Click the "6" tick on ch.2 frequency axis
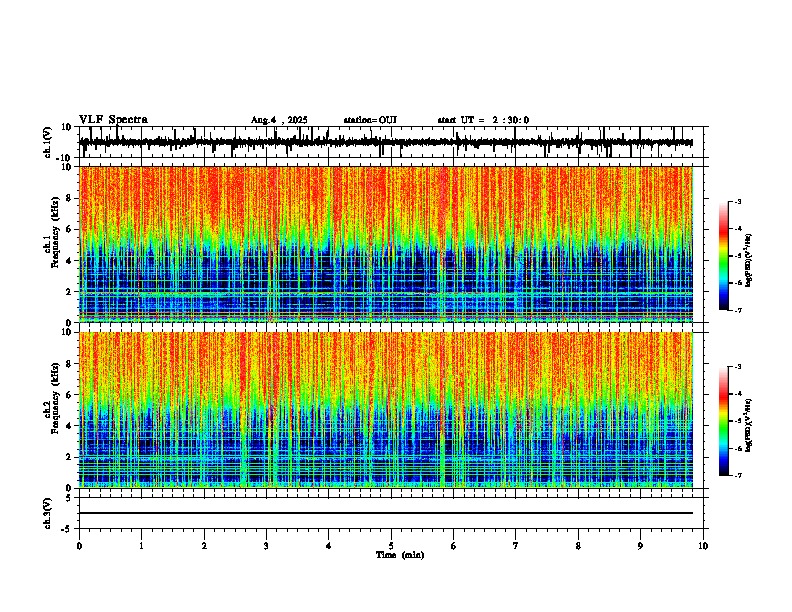 click(71, 395)
